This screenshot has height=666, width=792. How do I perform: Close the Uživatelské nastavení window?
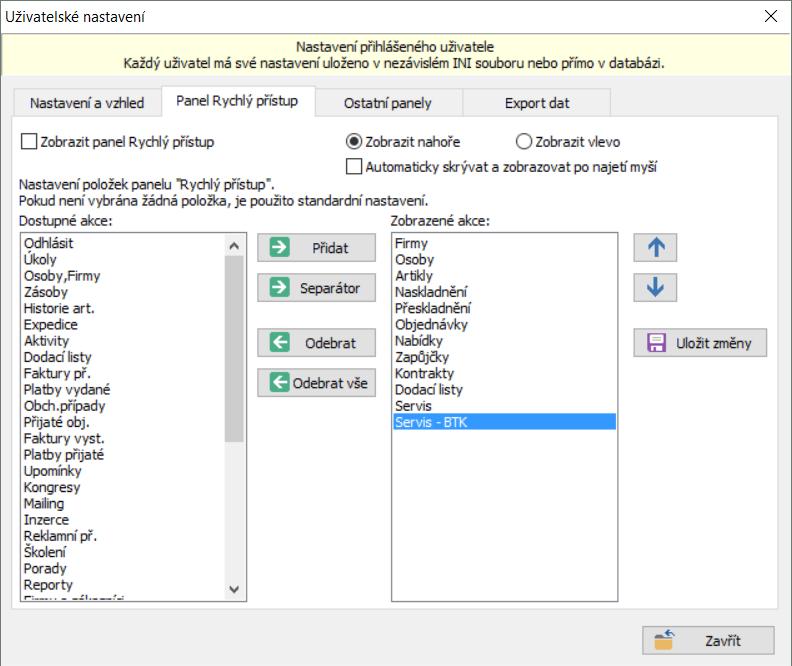tap(771, 16)
